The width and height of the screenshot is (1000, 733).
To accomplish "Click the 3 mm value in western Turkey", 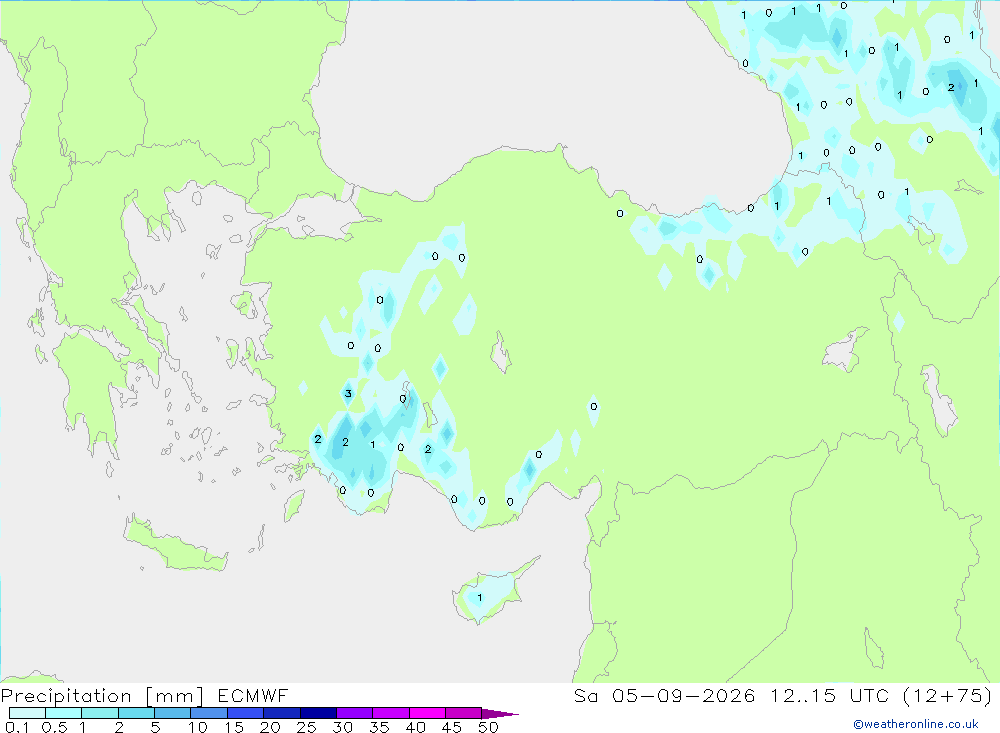I will coord(348,393).
